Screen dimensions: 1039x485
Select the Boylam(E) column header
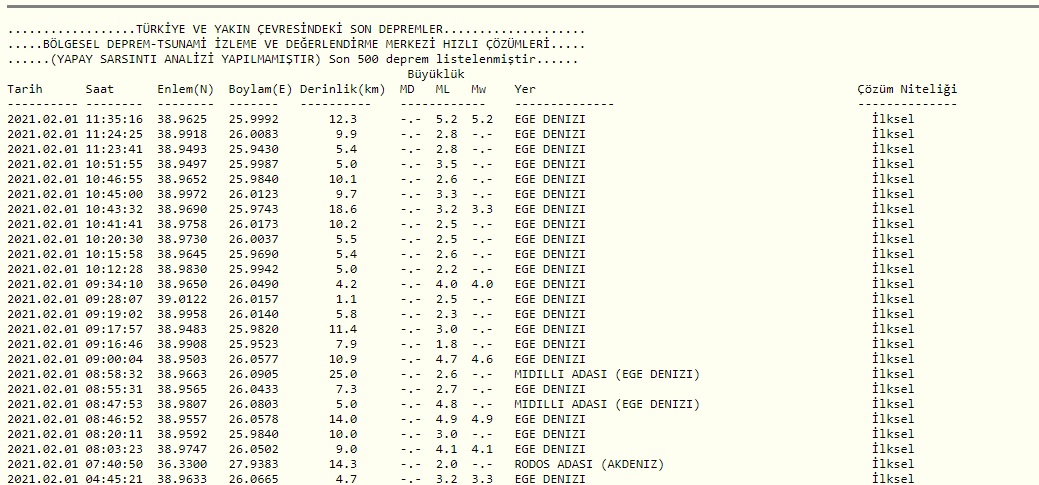(x=260, y=89)
